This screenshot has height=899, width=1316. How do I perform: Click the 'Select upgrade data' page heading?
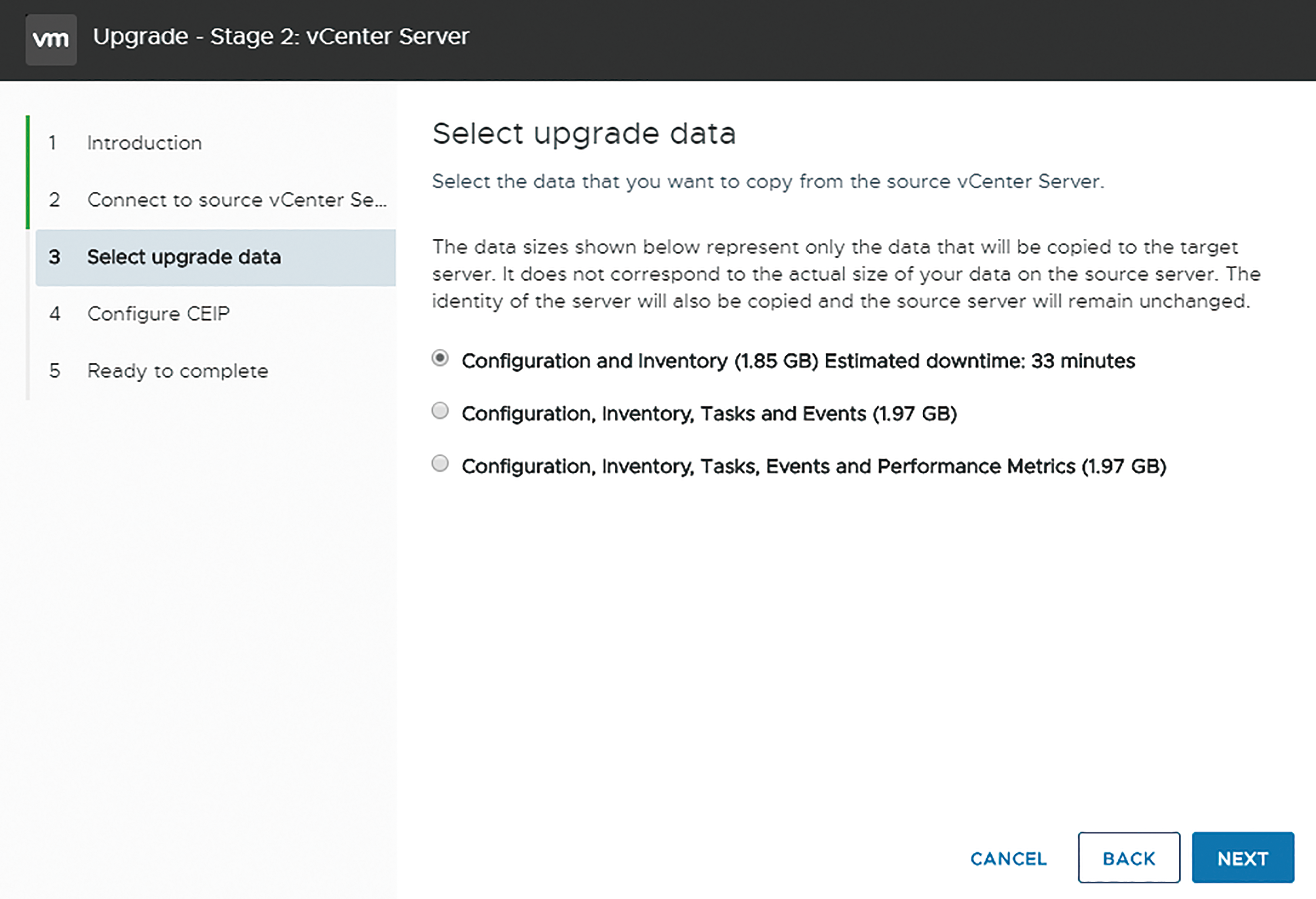pyautogui.click(x=584, y=134)
